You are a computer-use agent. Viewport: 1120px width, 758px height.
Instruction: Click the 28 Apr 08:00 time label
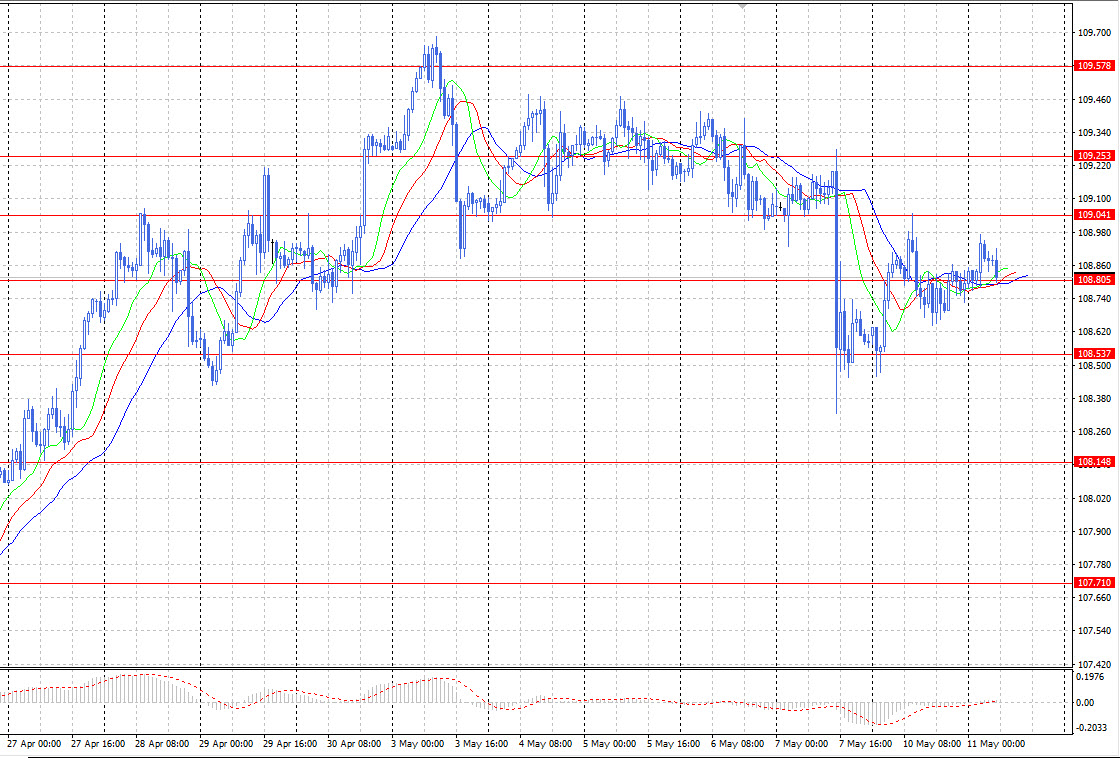pyautogui.click(x=162, y=744)
